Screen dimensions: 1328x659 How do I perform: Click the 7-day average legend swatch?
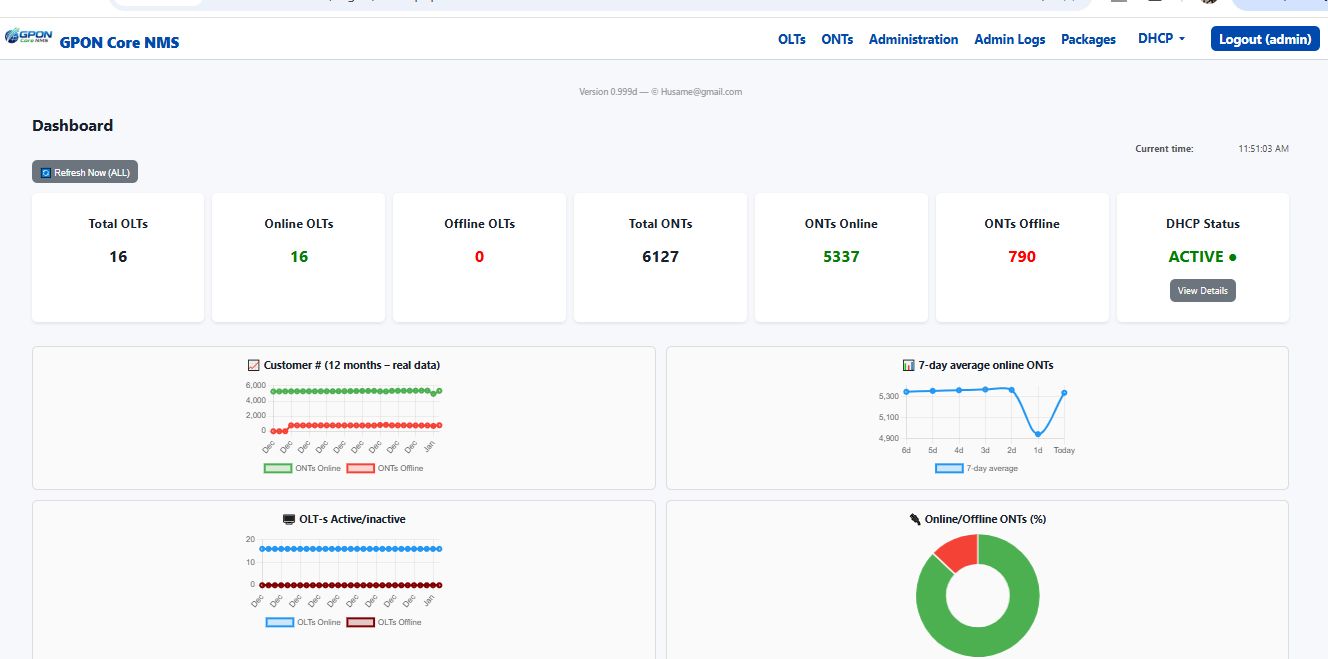(949, 468)
